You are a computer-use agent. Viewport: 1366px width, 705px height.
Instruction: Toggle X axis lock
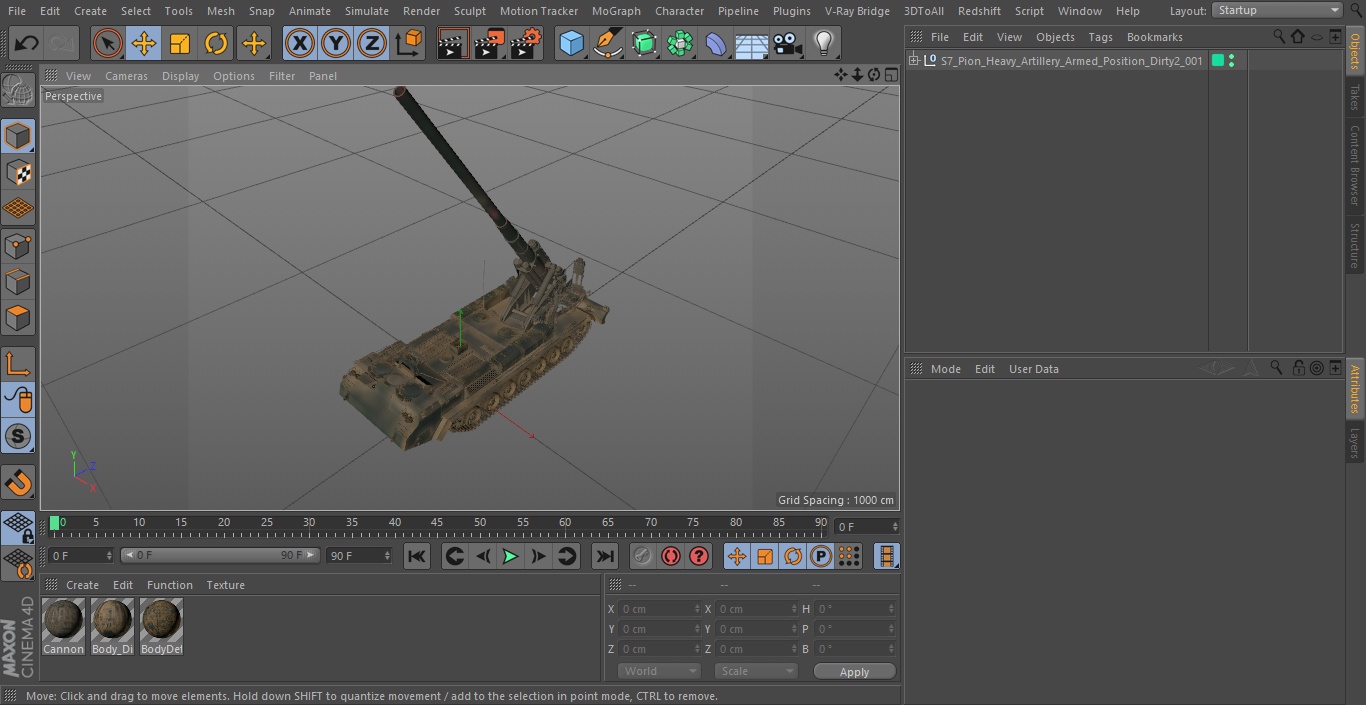tap(299, 43)
